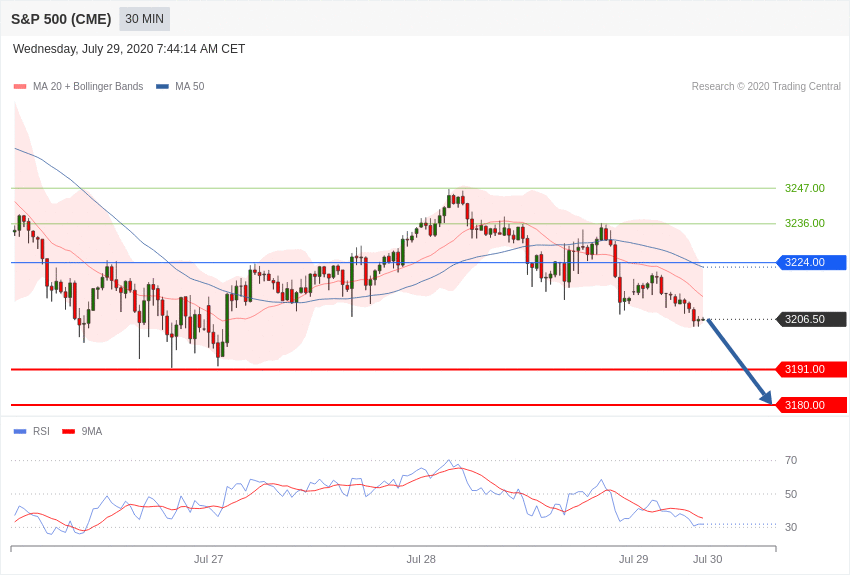The width and height of the screenshot is (850, 576).
Task: Click the 30 MIN timeframe badge
Action: tap(144, 19)
